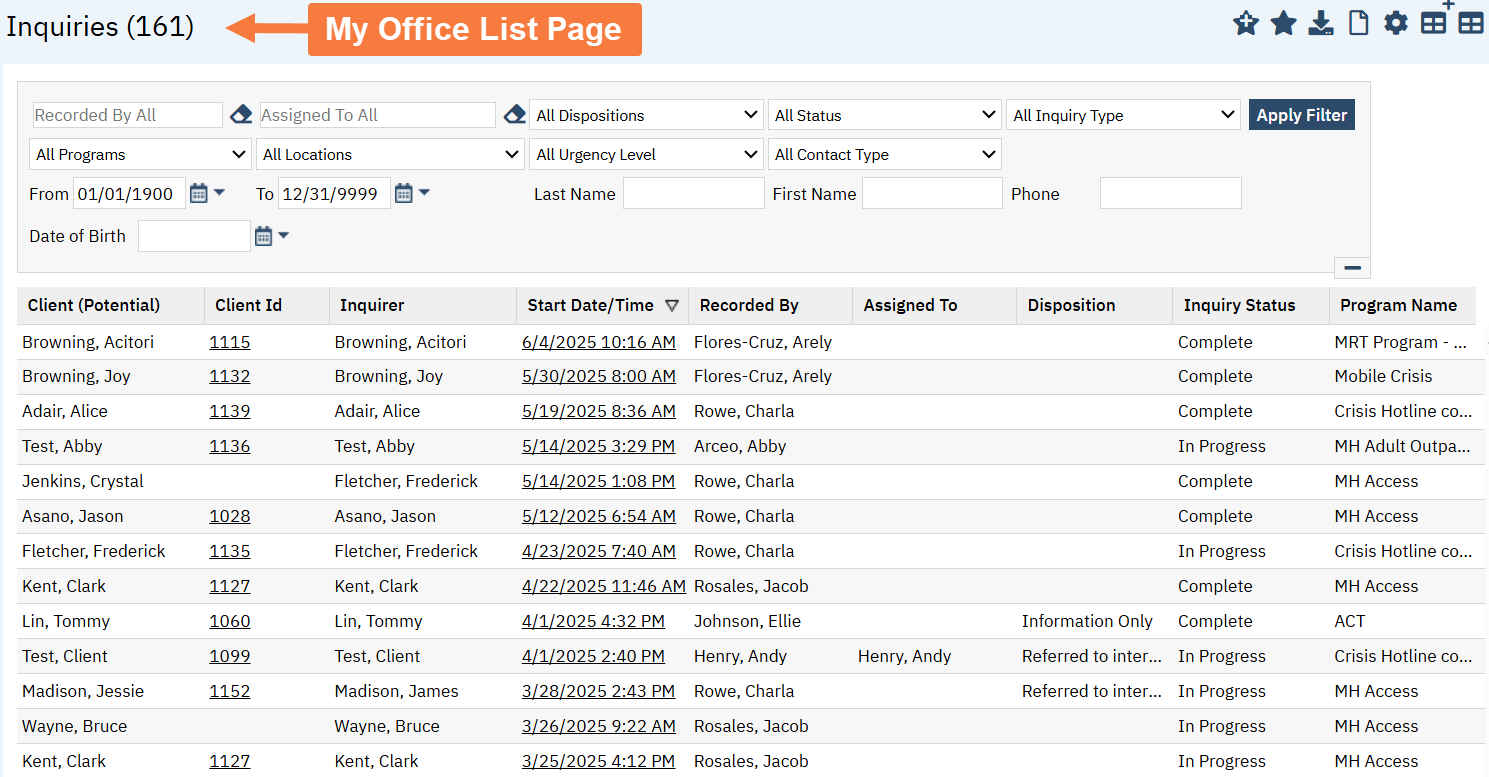Open the All Urgency Level dropdown
Viewport: 1489px width, 777px height.
(646, 154)
